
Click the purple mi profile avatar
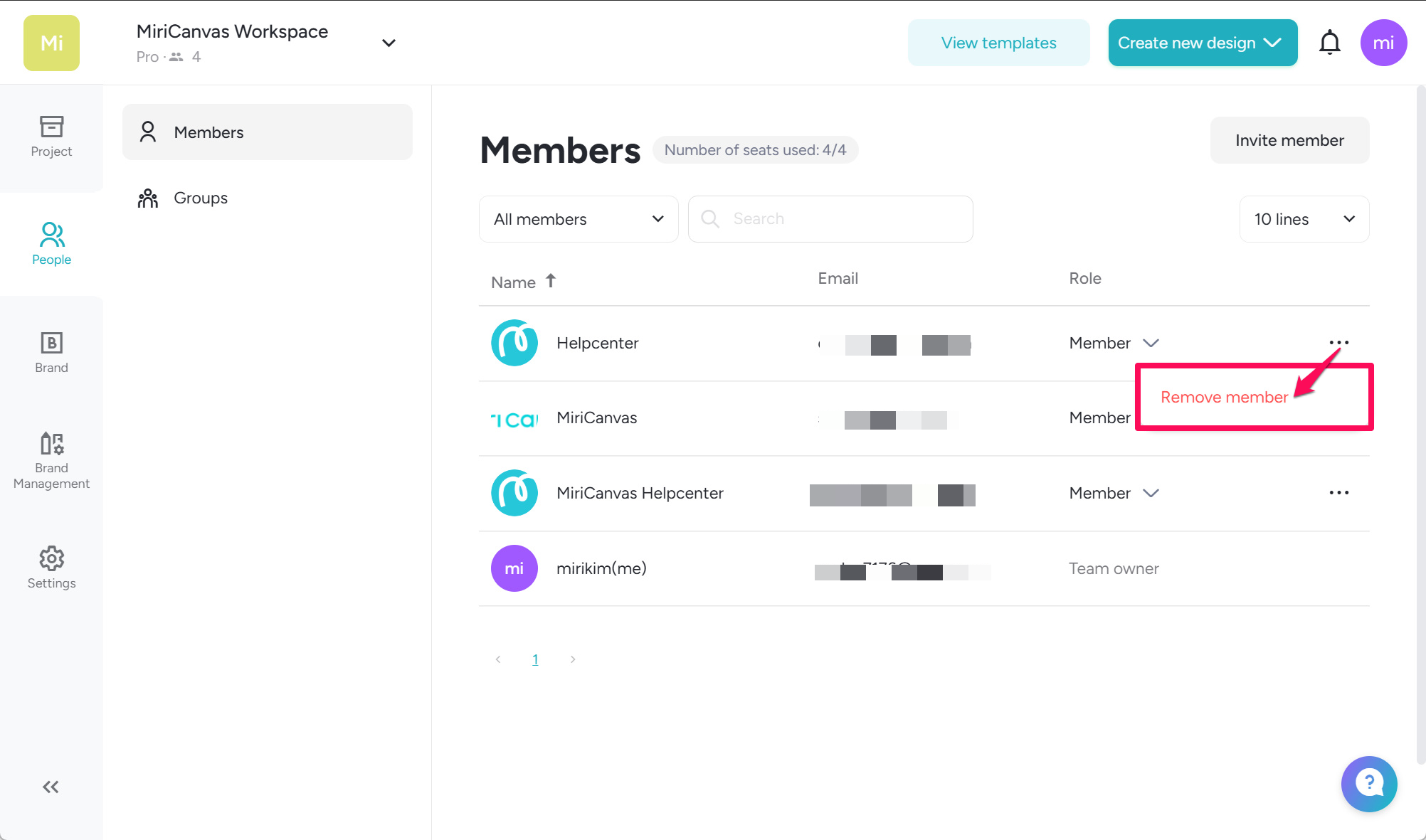tap(1383, 43)
